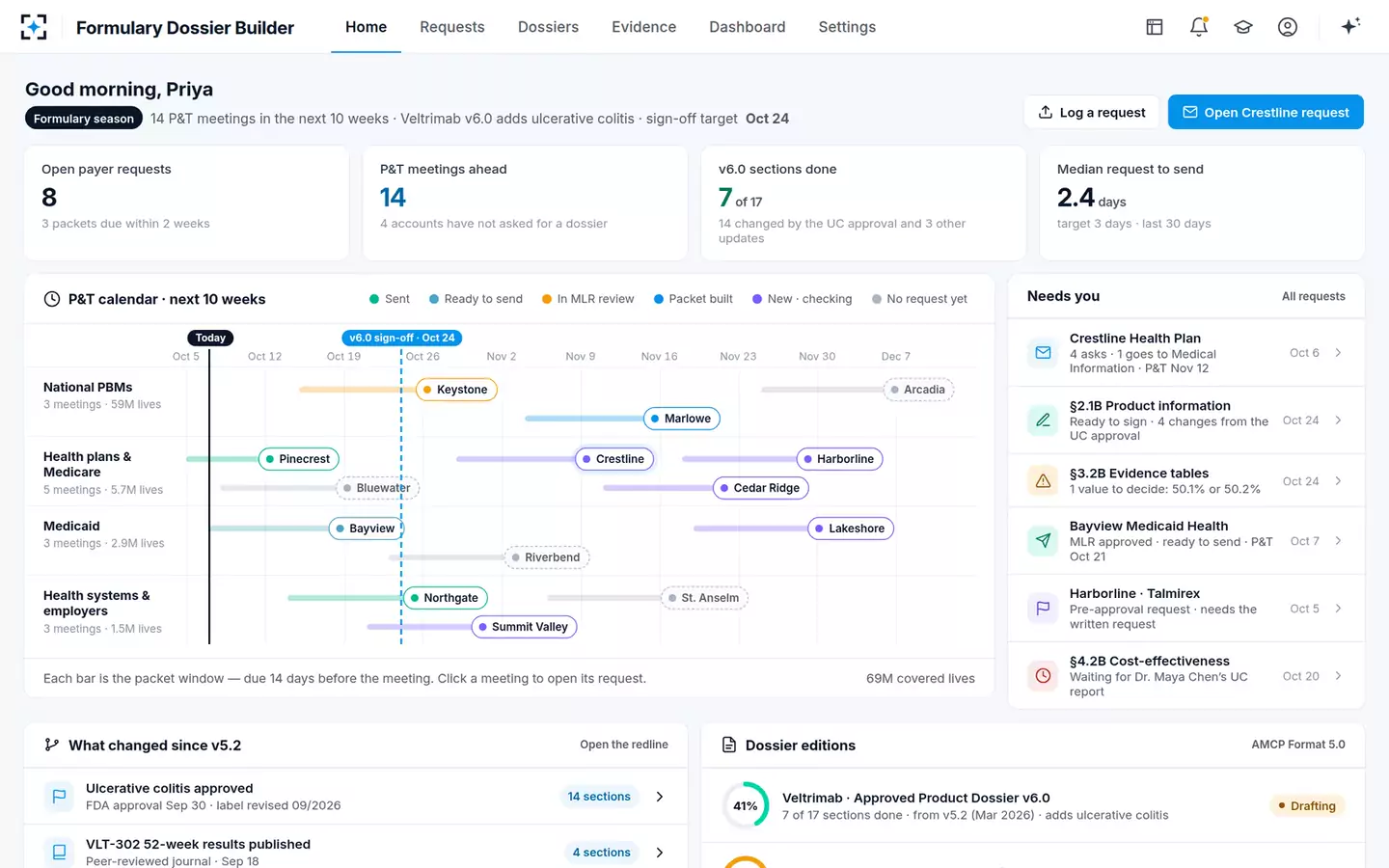Go to the Evidence tab
This screenshot has height=868, width=1389.
pyautogui.click(x=643, y=27)
